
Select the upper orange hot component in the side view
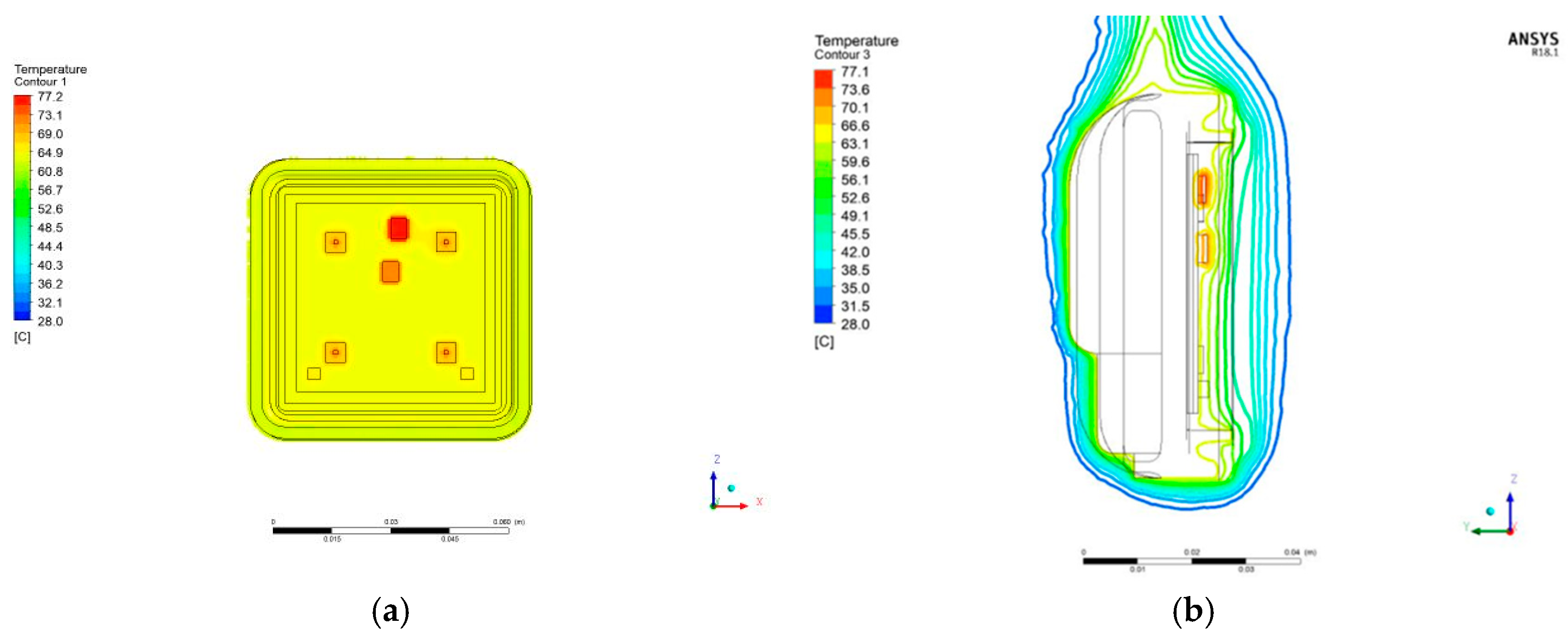[x=1201, y=189]
